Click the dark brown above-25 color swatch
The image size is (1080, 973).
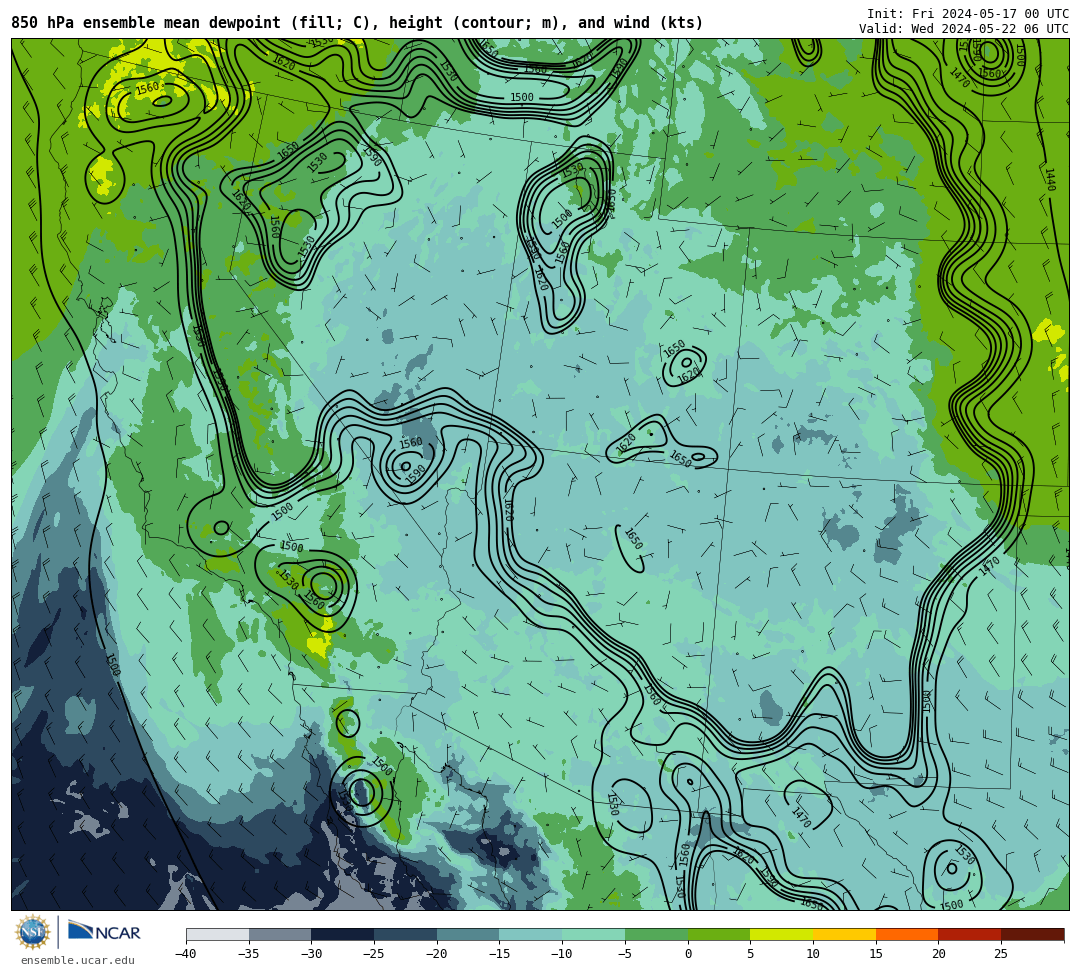tap(1032, 934)
